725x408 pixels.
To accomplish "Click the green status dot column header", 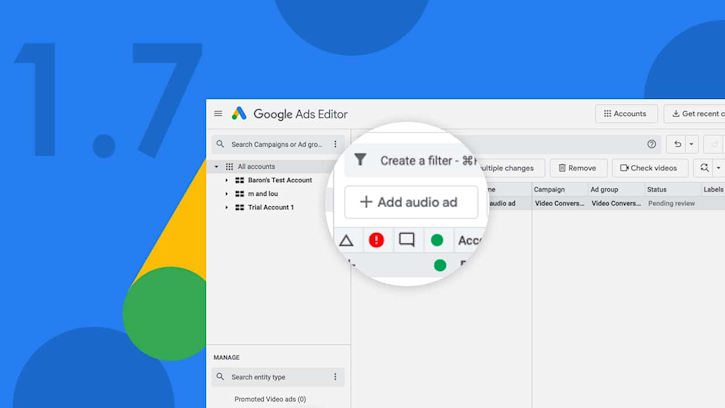I will tap(437, 240).
